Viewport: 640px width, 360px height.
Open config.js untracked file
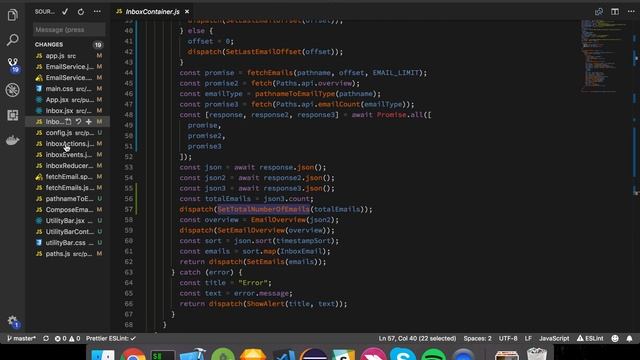[x=68, y=133]
